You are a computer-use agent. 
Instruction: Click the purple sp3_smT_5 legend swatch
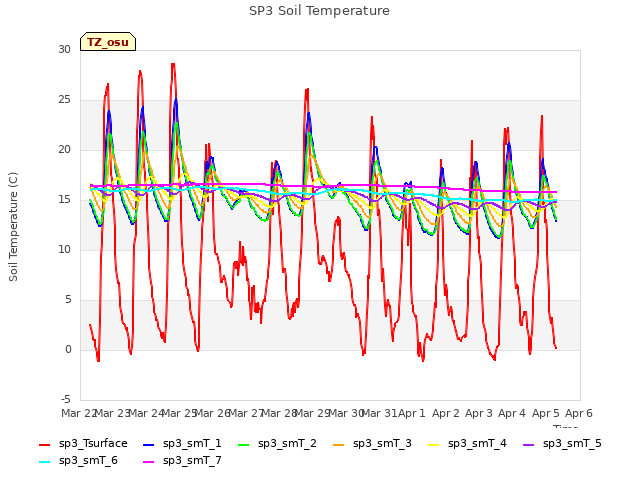tap(529, 444)
